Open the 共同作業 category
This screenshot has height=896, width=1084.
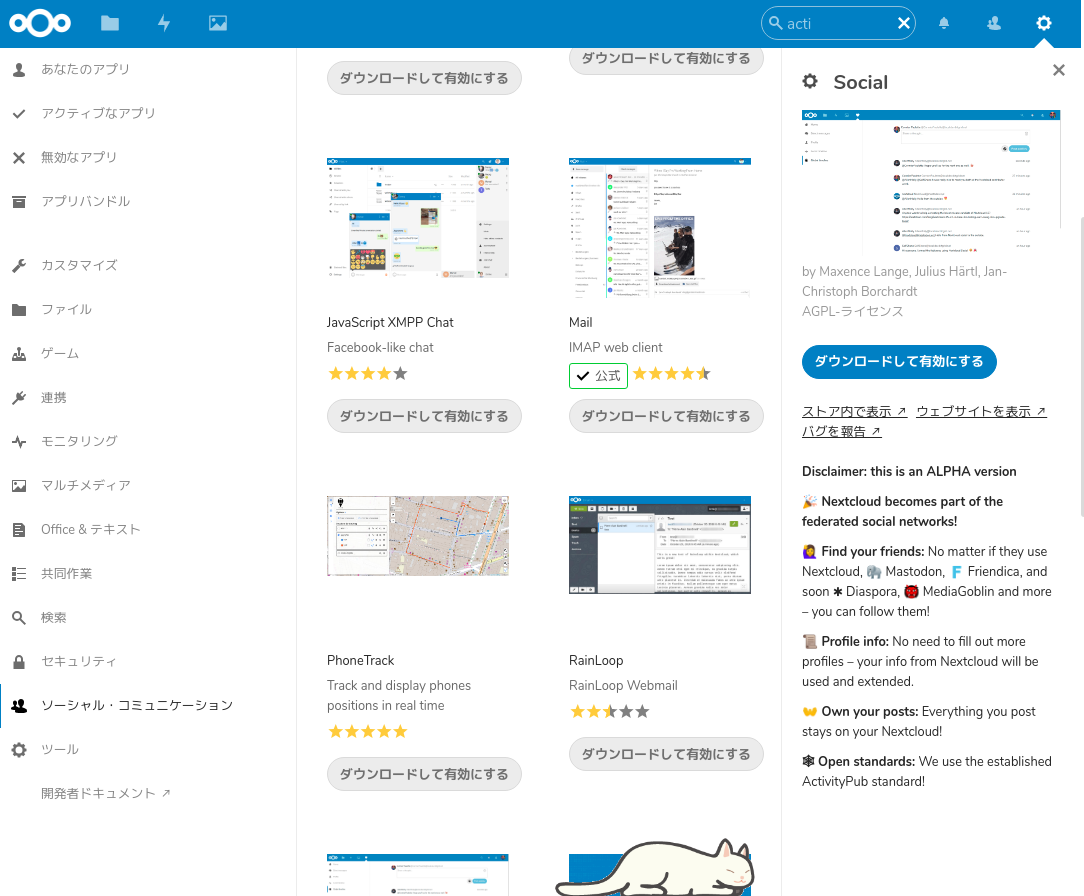(66, 574)
